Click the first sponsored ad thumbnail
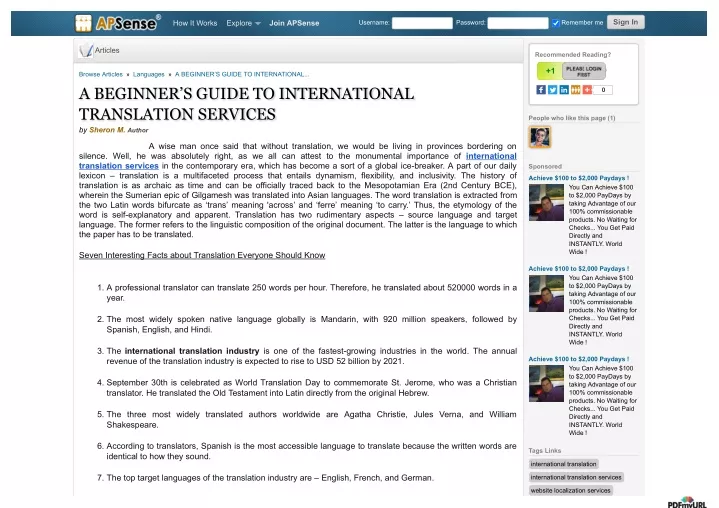The image size is (719, 508). (546, 203)
